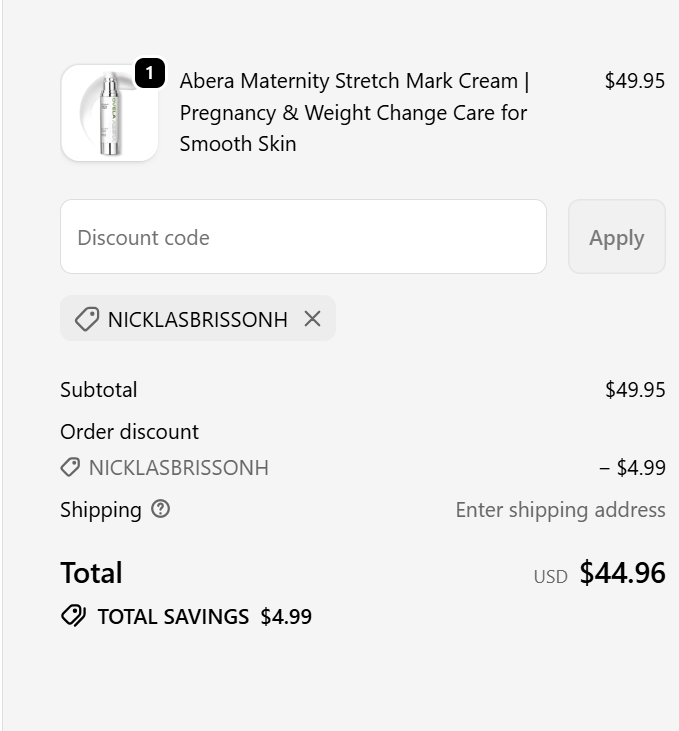Screen dimensions: 679x731
Task: Click the Enter shipping address text
Action: [x=560, y=510]
